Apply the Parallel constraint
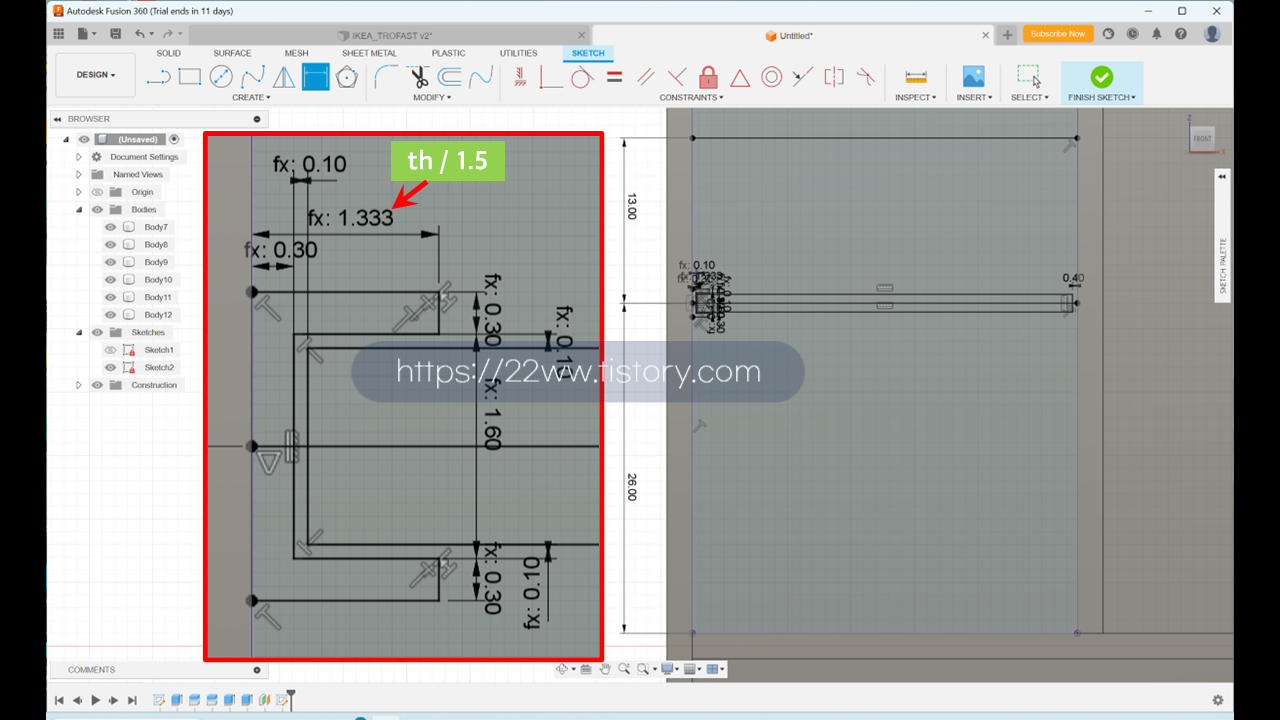Image resolution: width=1280 pixels, height=720 pixels. coord(646,77)
